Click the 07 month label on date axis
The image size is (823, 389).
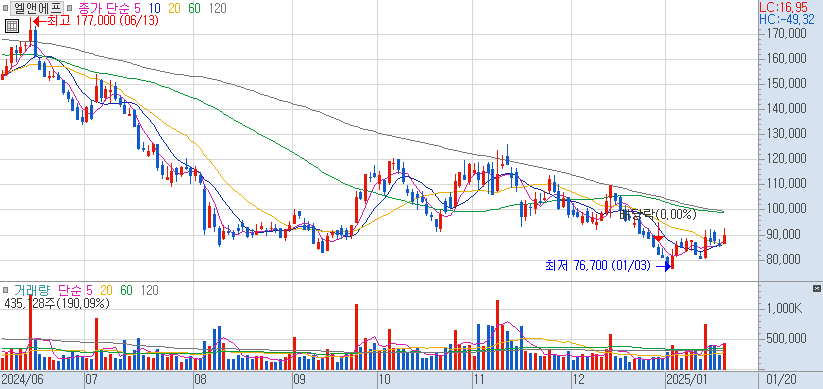92,379
